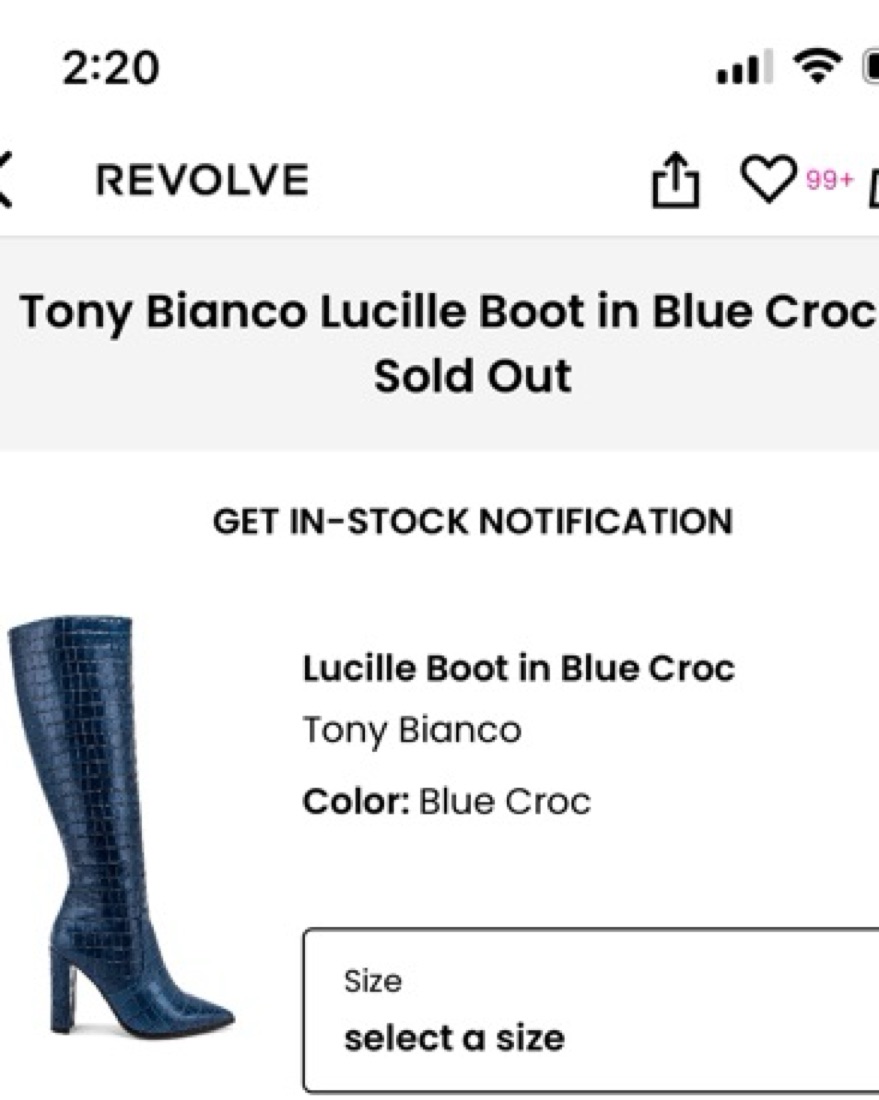Click the 'select a size' placeholder text
This screenshot has width=879, height=1100.
tap(454, 1038)
